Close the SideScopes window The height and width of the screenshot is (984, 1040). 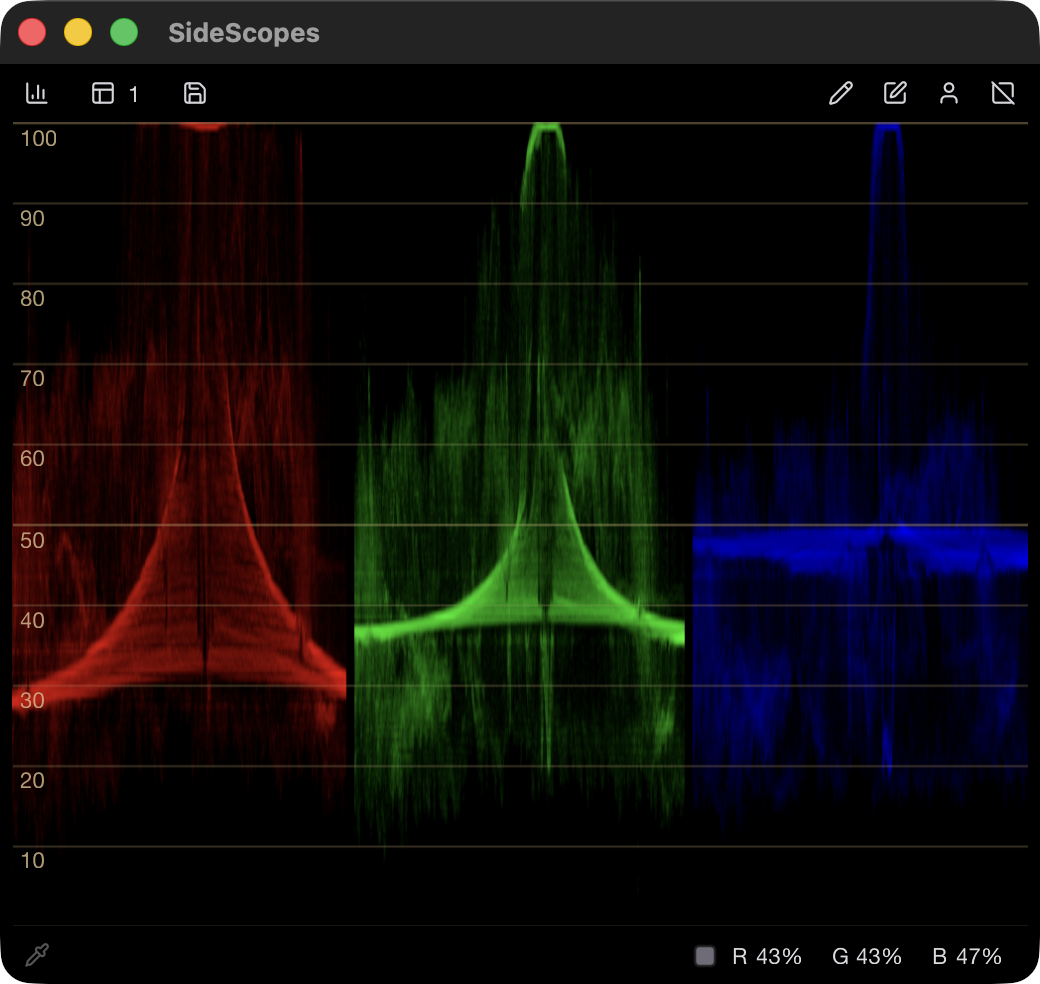(x=32, y=32)
